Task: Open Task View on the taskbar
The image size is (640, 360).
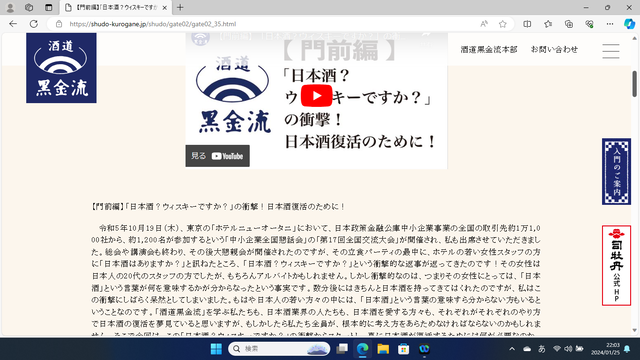Action: pyautogui.click(x=342, y=349)
